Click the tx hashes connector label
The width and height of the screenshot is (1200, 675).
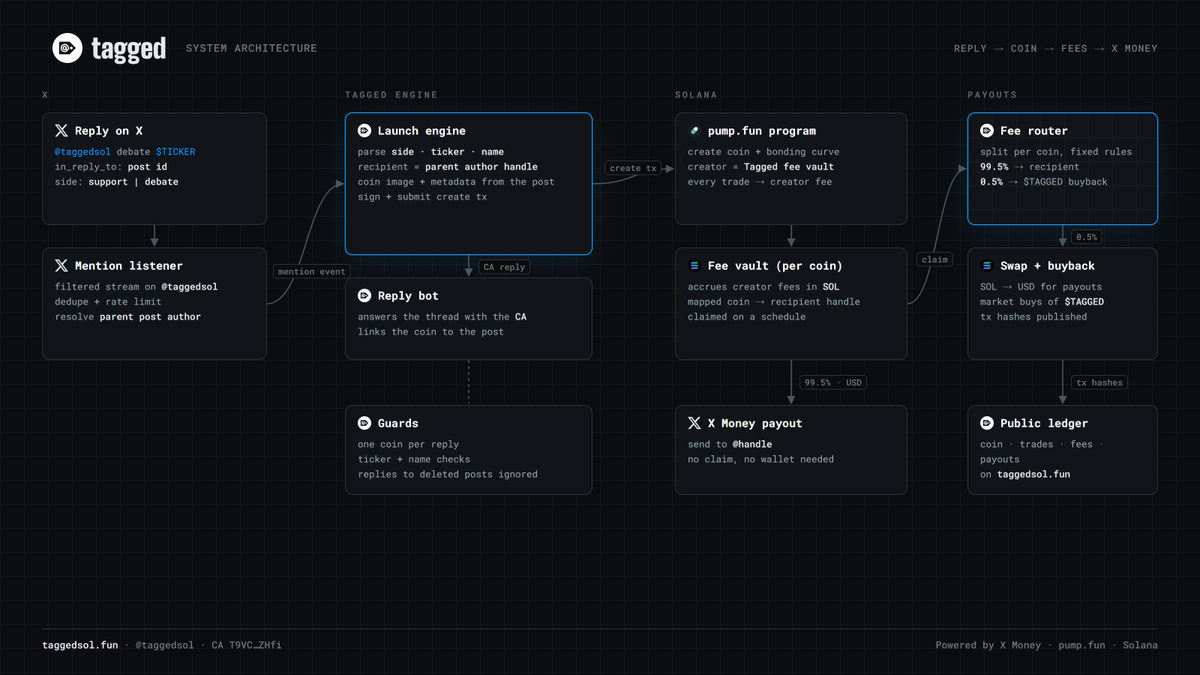1099,382
